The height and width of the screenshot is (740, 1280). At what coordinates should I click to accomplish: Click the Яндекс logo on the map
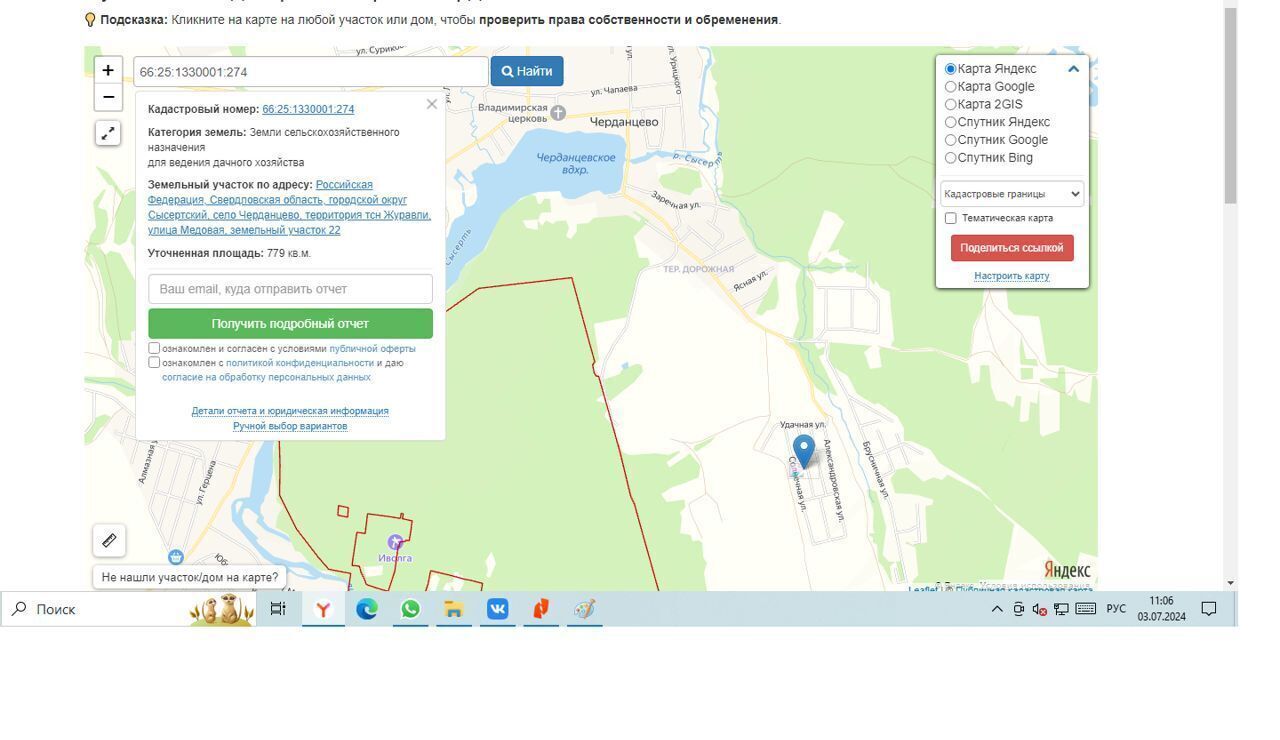click(x=1067, y=569)
